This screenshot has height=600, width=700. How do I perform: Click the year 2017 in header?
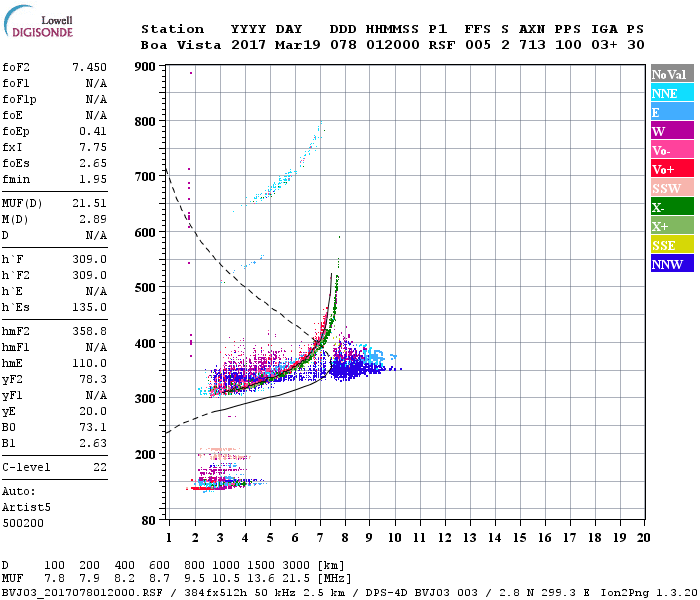(248, 45)
